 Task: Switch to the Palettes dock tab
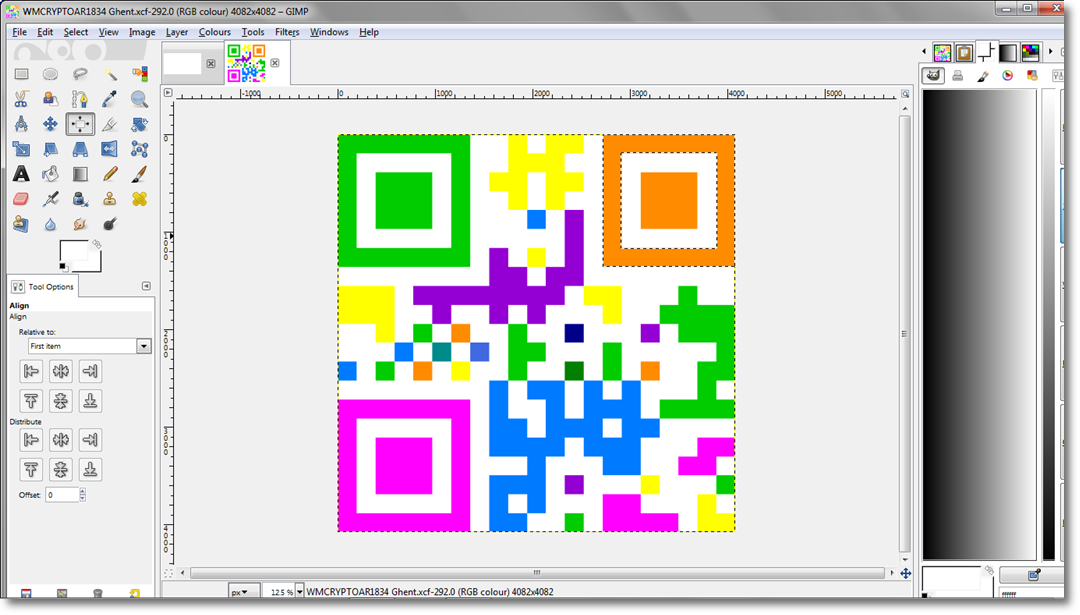pyautogui.click(x=1030, y=52)
